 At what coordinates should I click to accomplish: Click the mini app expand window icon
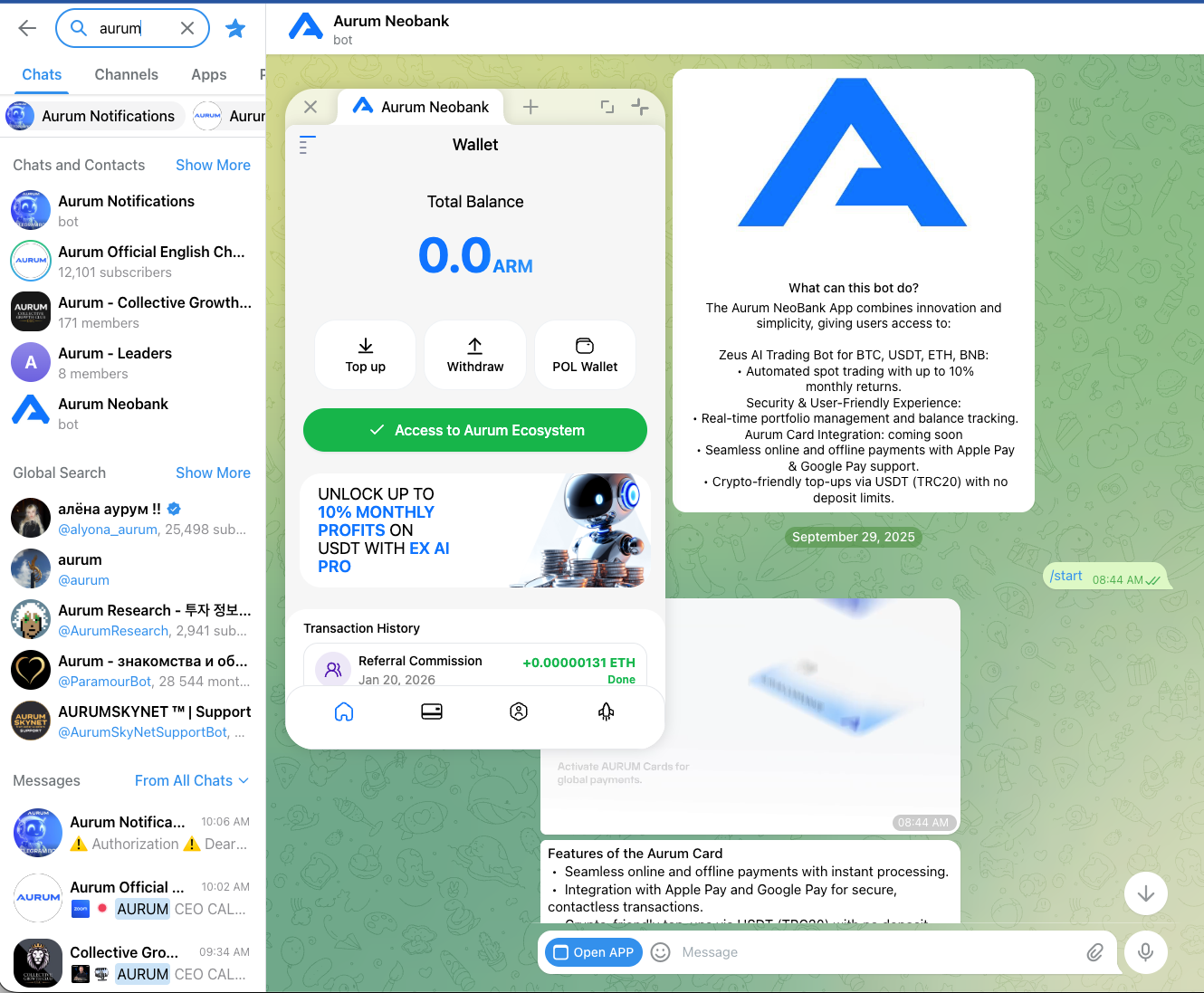pyautogui.click(x=607, y=107)
